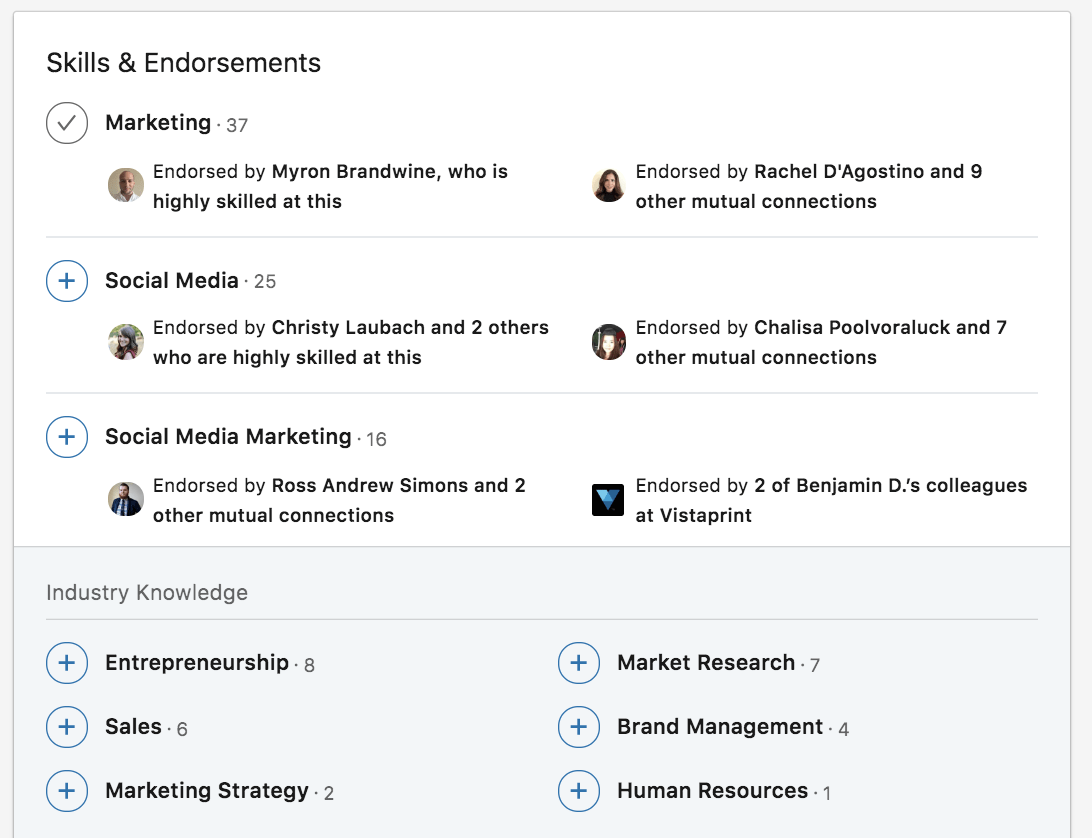Endorse Social Media Marketing with plus icon

point(67,437)
